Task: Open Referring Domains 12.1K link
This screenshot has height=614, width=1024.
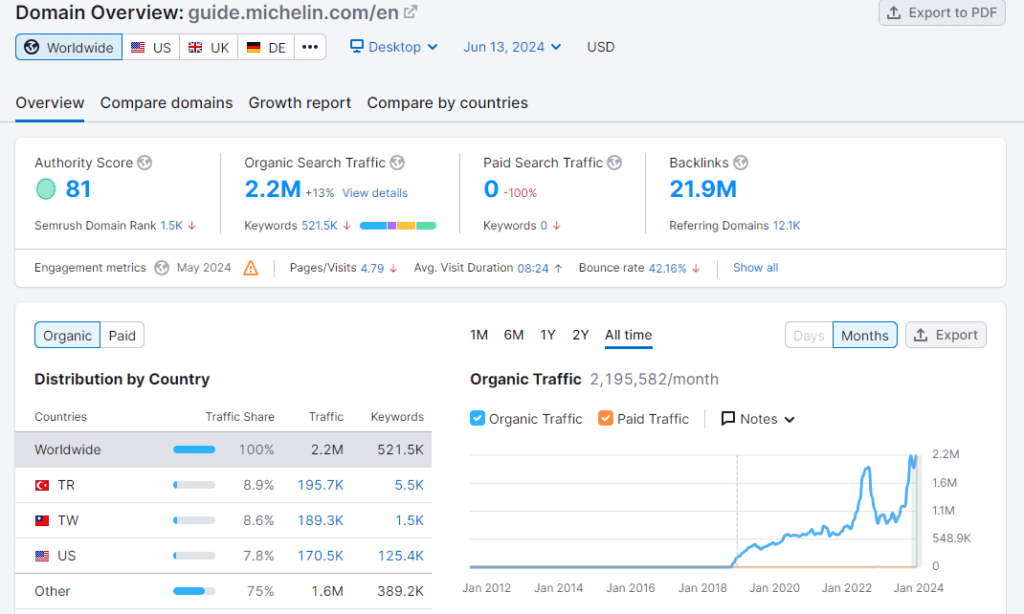Action: point(786,225)
